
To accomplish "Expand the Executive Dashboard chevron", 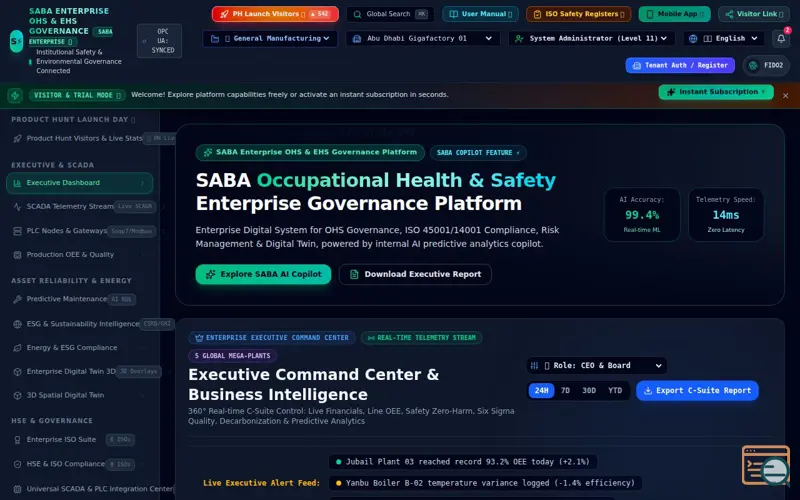I will (x=142, y=183).
